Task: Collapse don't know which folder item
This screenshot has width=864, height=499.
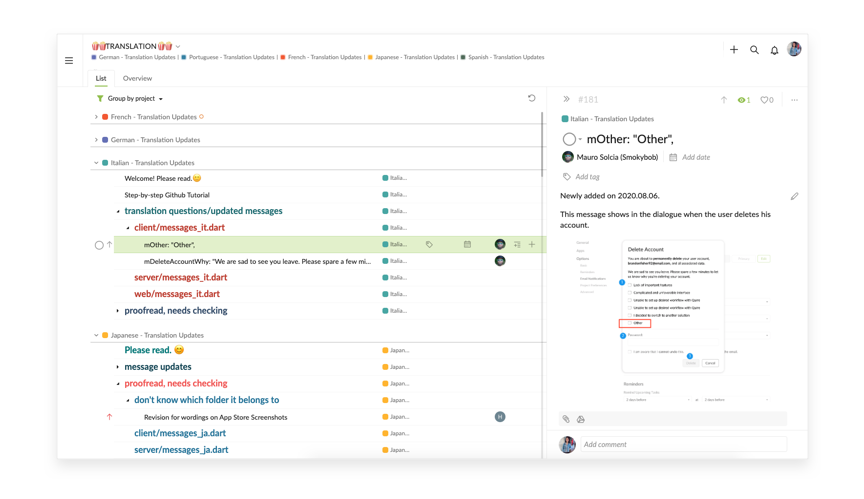Action: tap(128, 400)
